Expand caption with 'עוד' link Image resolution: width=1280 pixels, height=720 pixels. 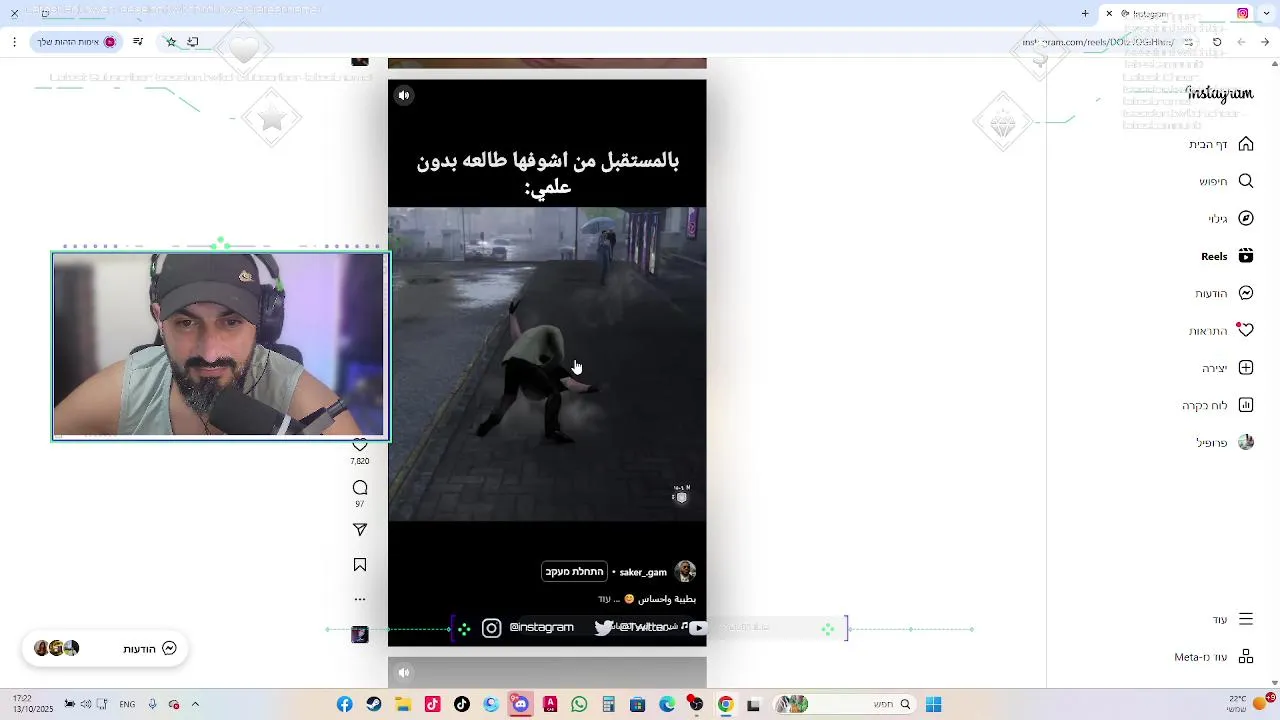pyautogui.click(x=605, y=599)
